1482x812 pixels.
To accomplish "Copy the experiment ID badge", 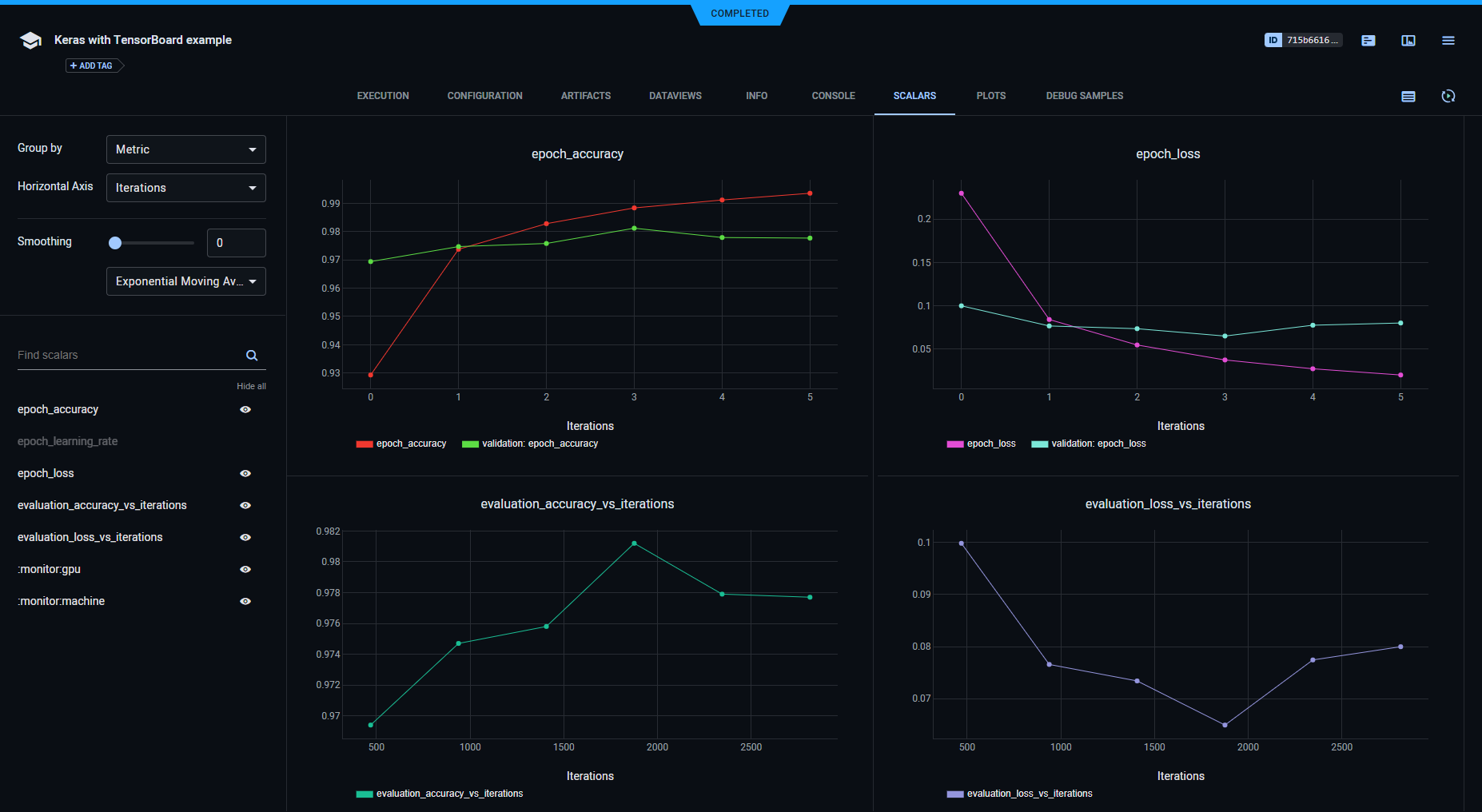I will tap(1302, 40).
